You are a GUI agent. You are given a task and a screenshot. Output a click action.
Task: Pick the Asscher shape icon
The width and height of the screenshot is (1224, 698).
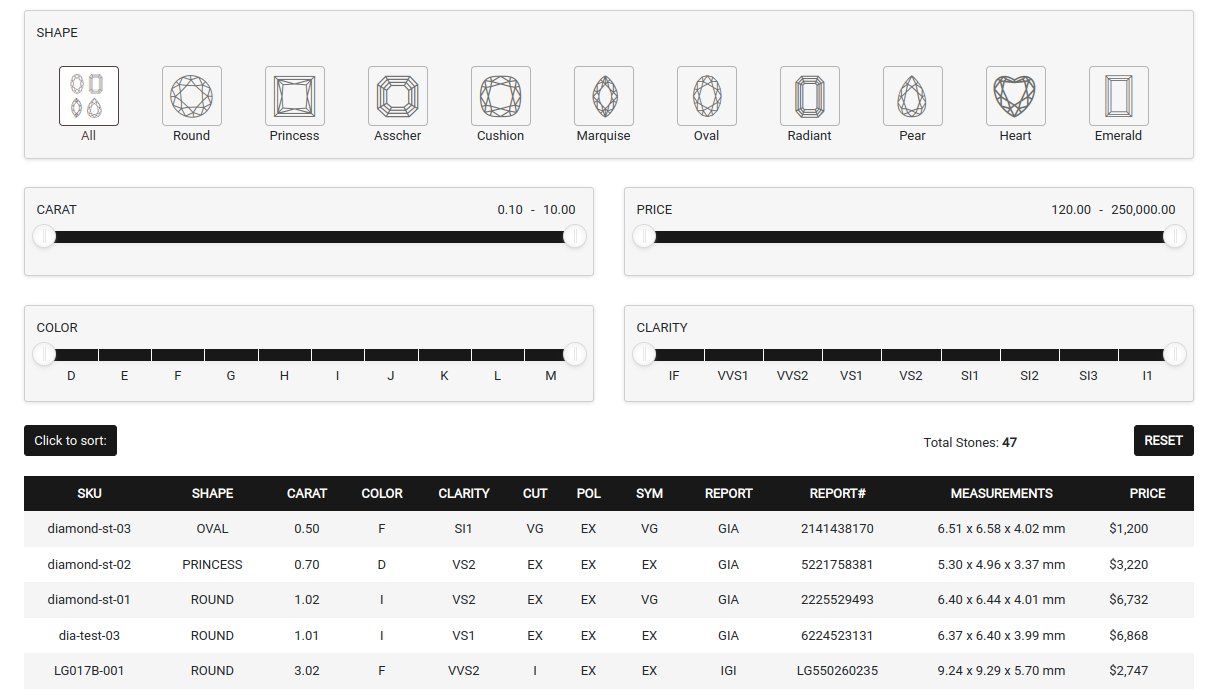click(x=397, y=97)
